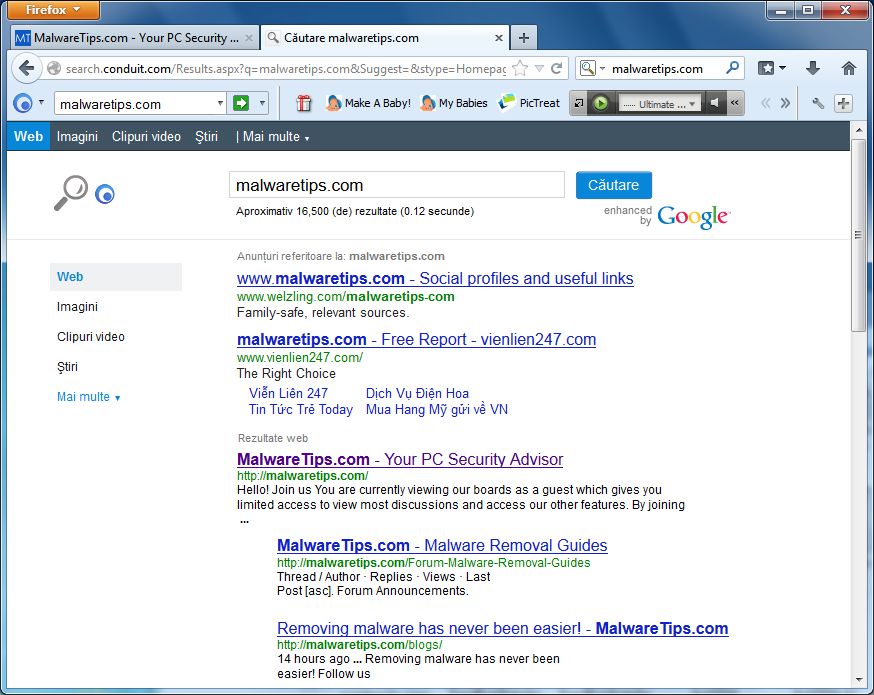The image size is (874, 695).
Task: Close the MalwareTips.com tab
Action: (249, 38)
